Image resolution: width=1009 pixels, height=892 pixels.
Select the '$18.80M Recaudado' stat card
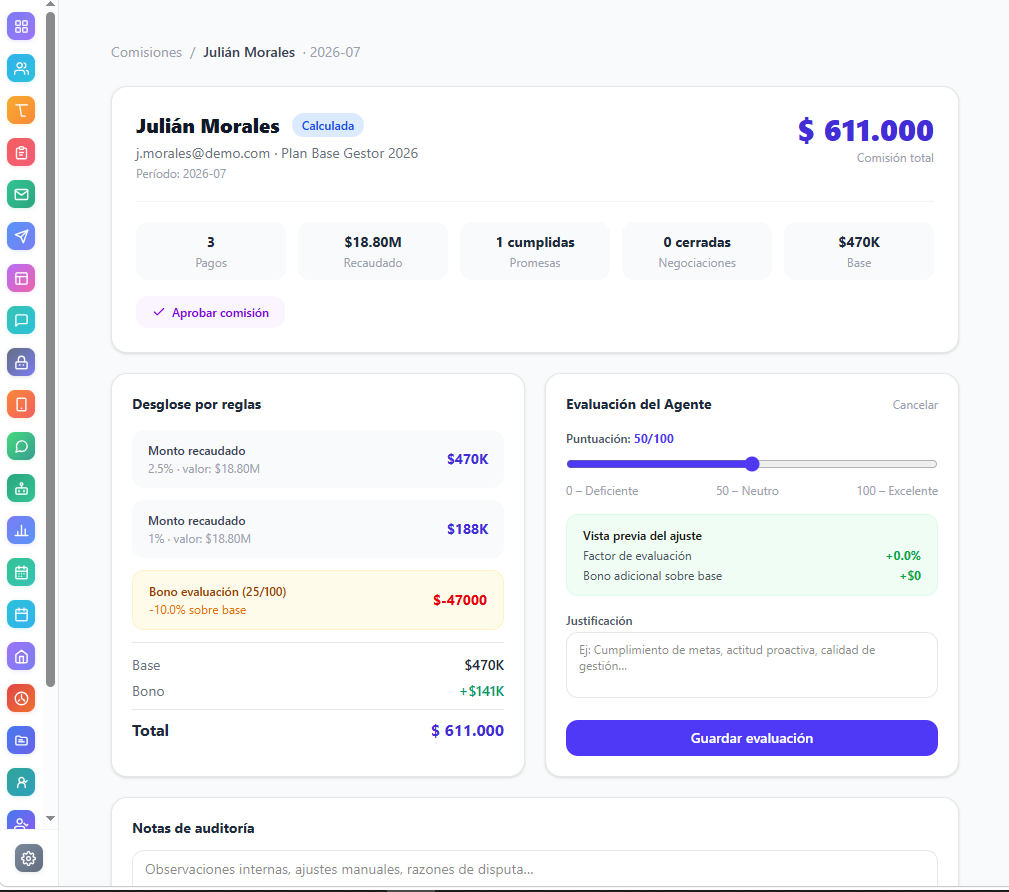coord(373,251)
